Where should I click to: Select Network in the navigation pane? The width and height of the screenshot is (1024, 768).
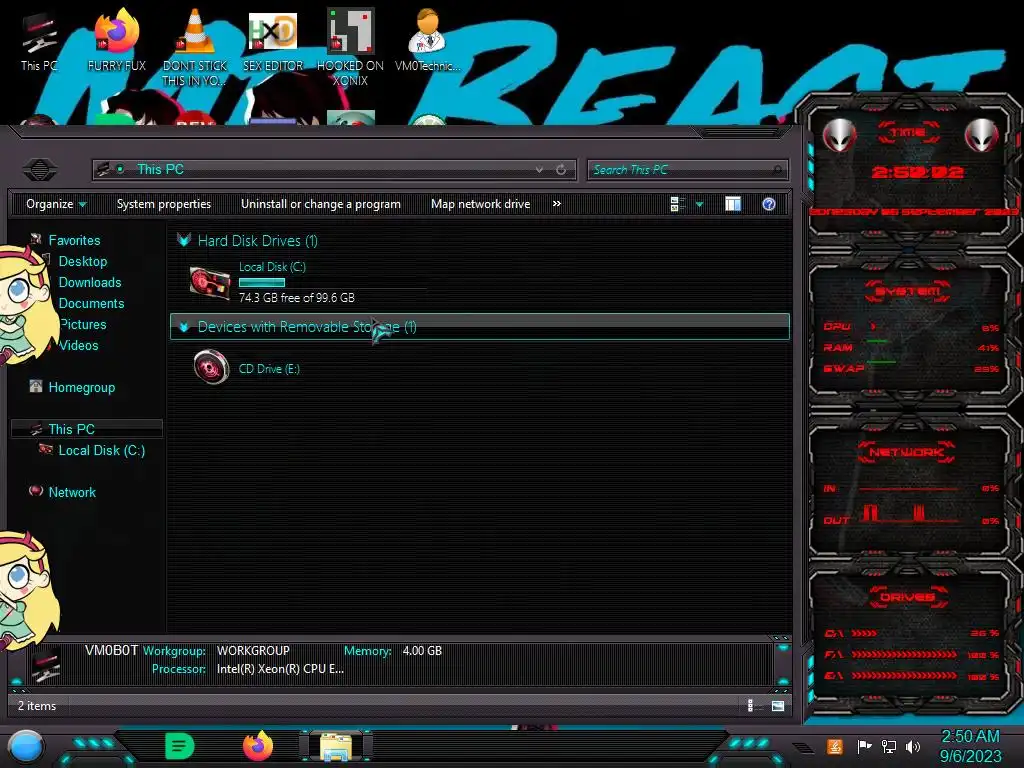pos(72,492)
